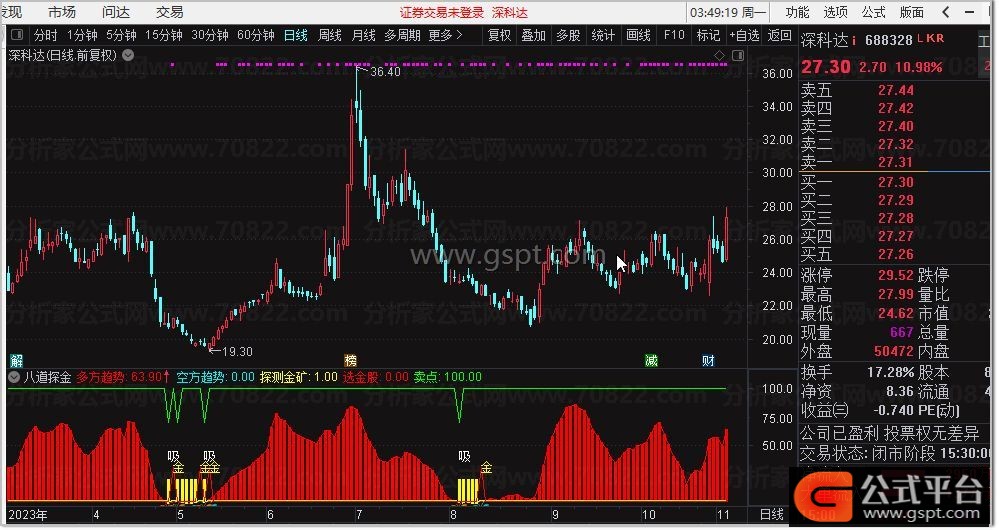Open F10 company information
This screenshot has width=999, height=530.
(673, 35)
